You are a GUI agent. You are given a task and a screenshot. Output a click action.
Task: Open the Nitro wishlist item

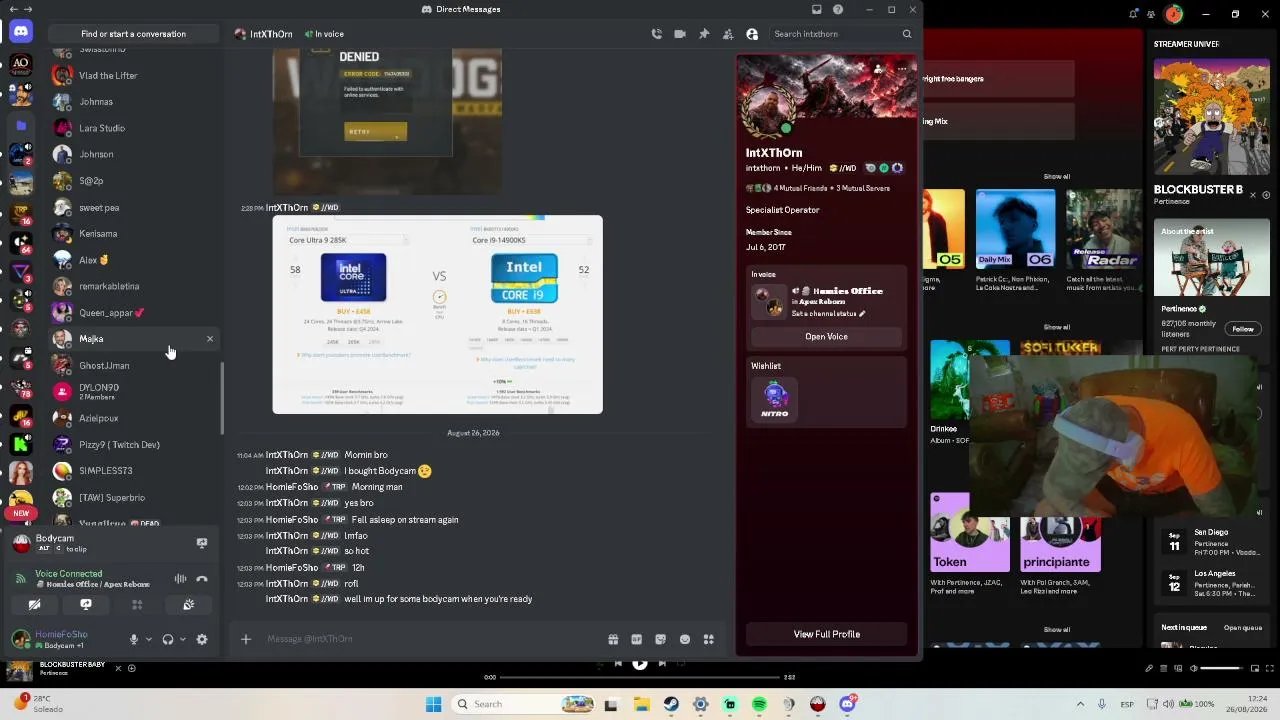click(775, 398)
